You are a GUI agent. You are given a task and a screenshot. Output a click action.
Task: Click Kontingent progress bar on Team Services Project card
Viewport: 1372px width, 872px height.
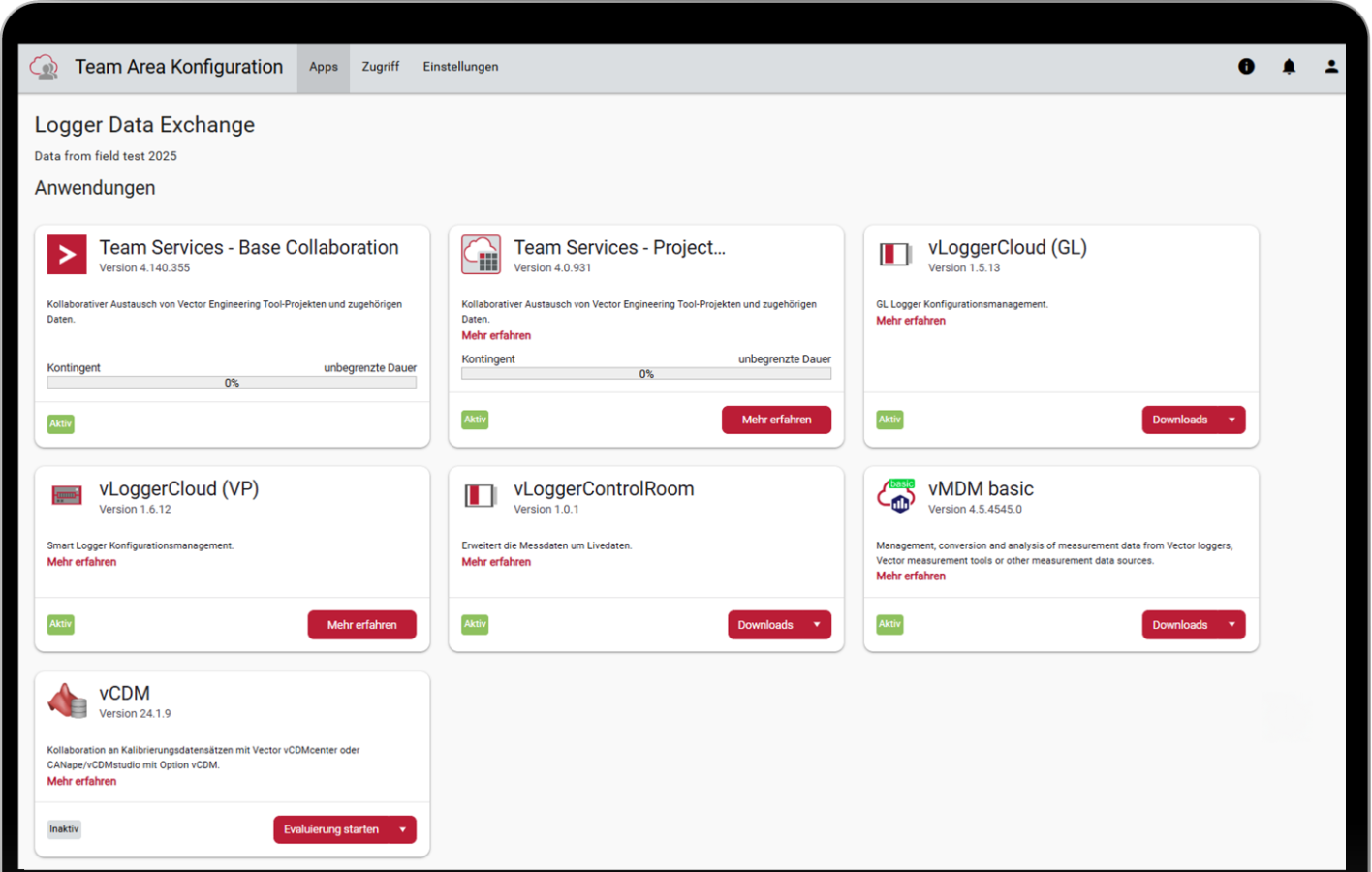[x=646, y=374]
